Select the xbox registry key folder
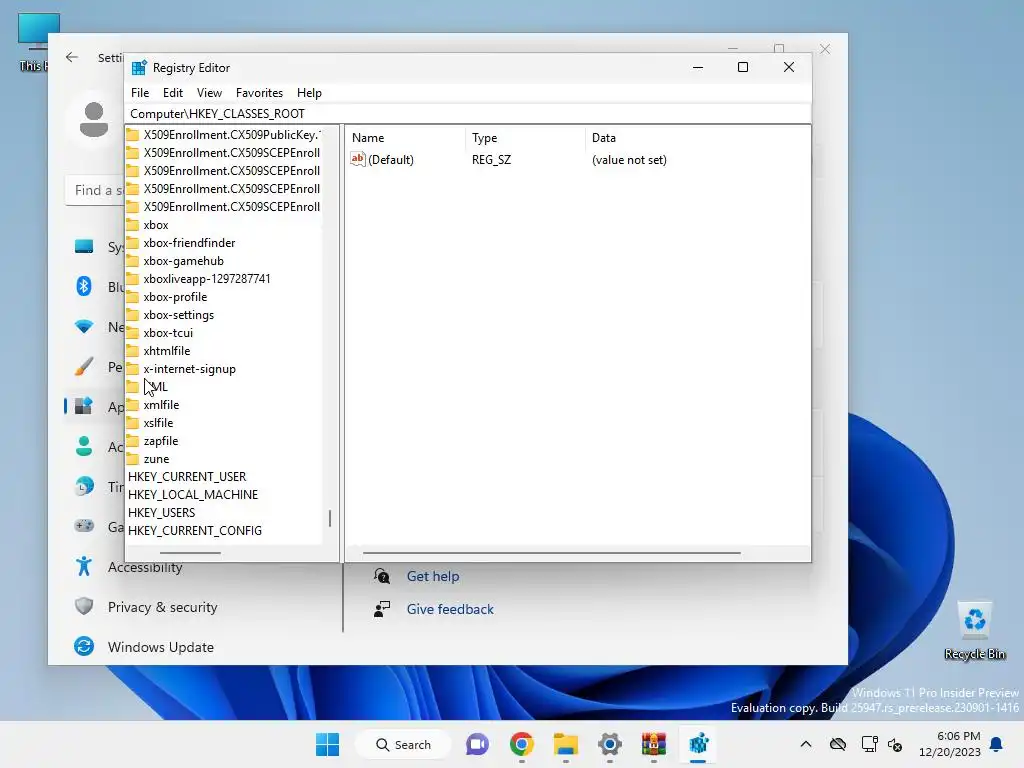The width and height of the screenshot is (1024, 768). (156, 225)
